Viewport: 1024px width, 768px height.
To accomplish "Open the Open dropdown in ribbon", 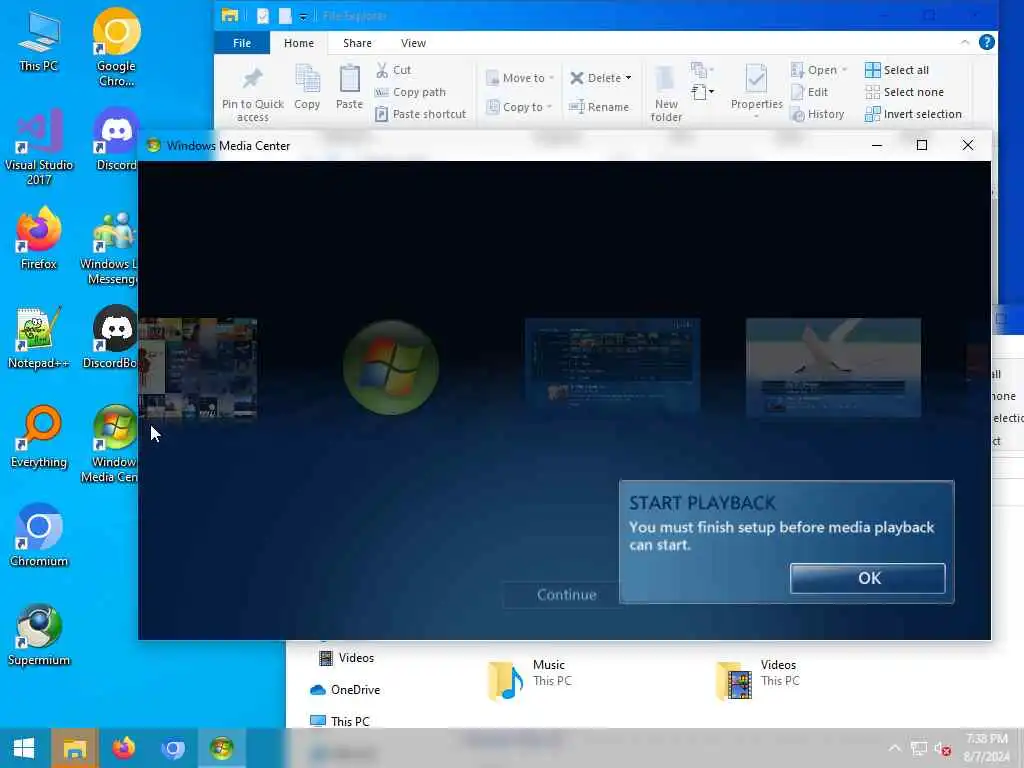I will 819,70.
